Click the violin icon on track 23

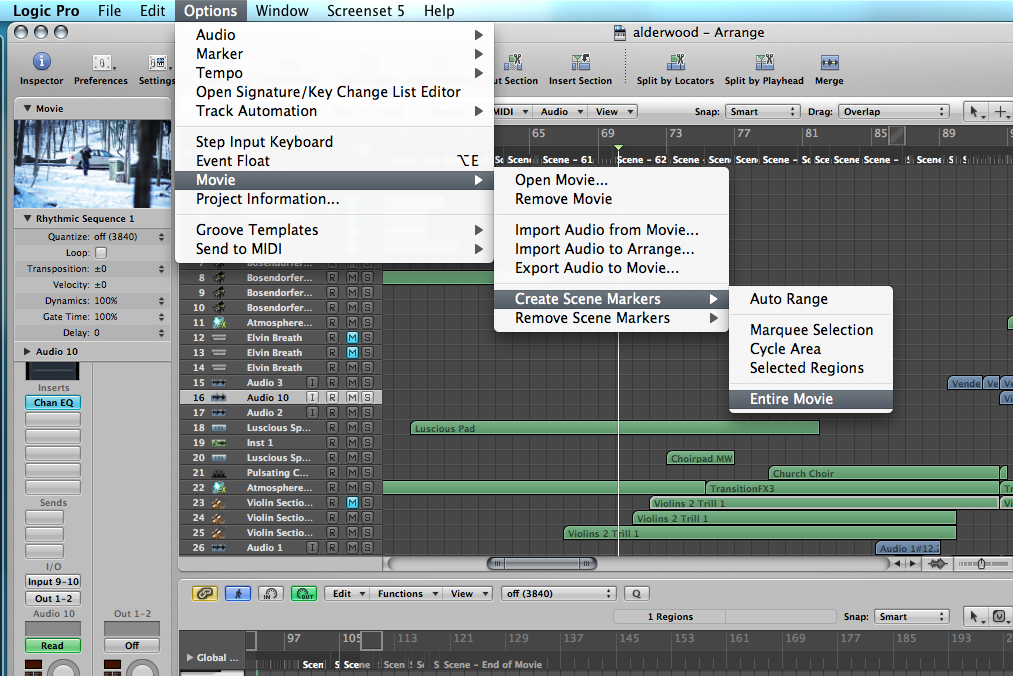tap(219, 503)
